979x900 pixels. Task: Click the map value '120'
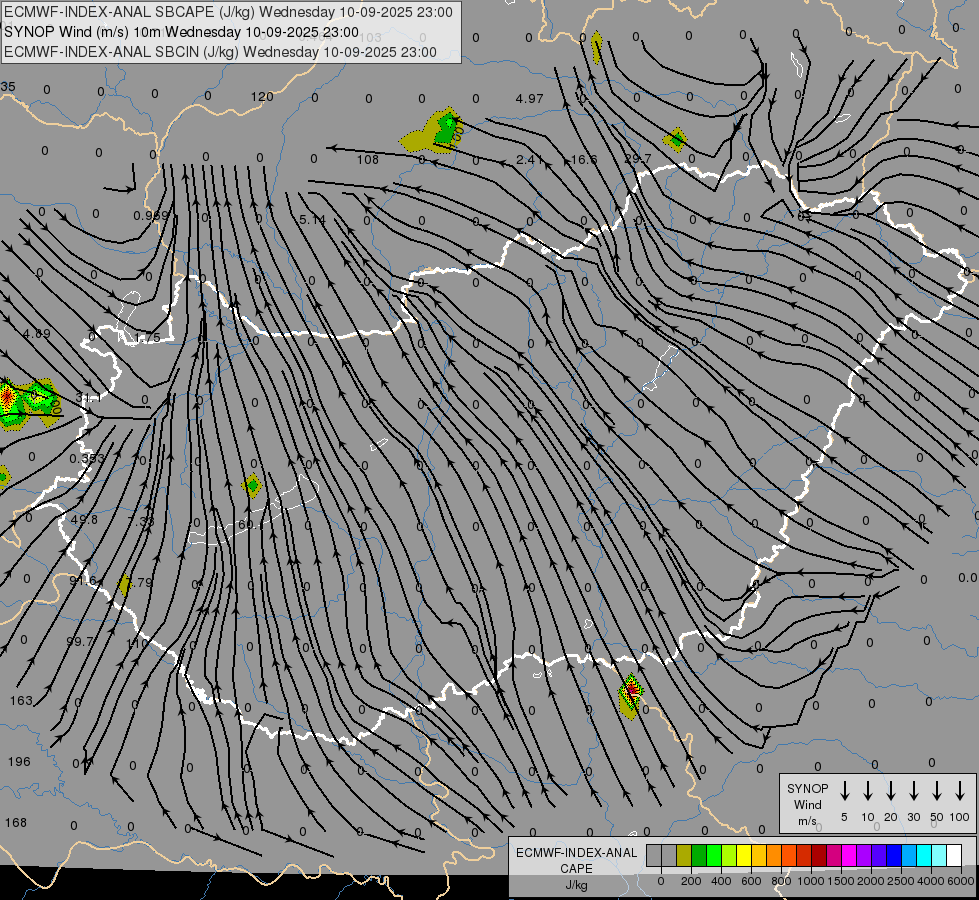(x=262, y=97)
